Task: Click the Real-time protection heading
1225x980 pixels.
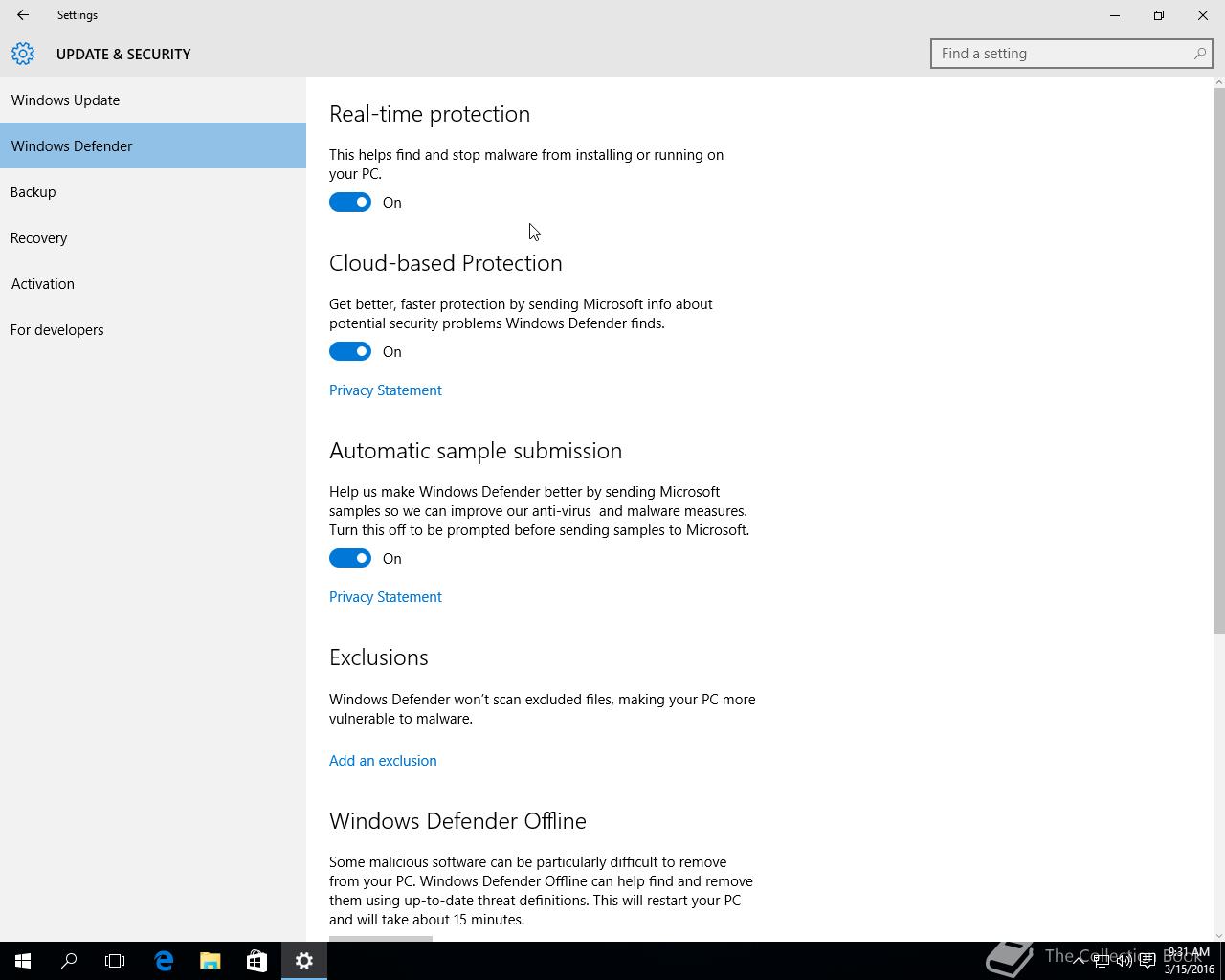Action: [430, 114]
